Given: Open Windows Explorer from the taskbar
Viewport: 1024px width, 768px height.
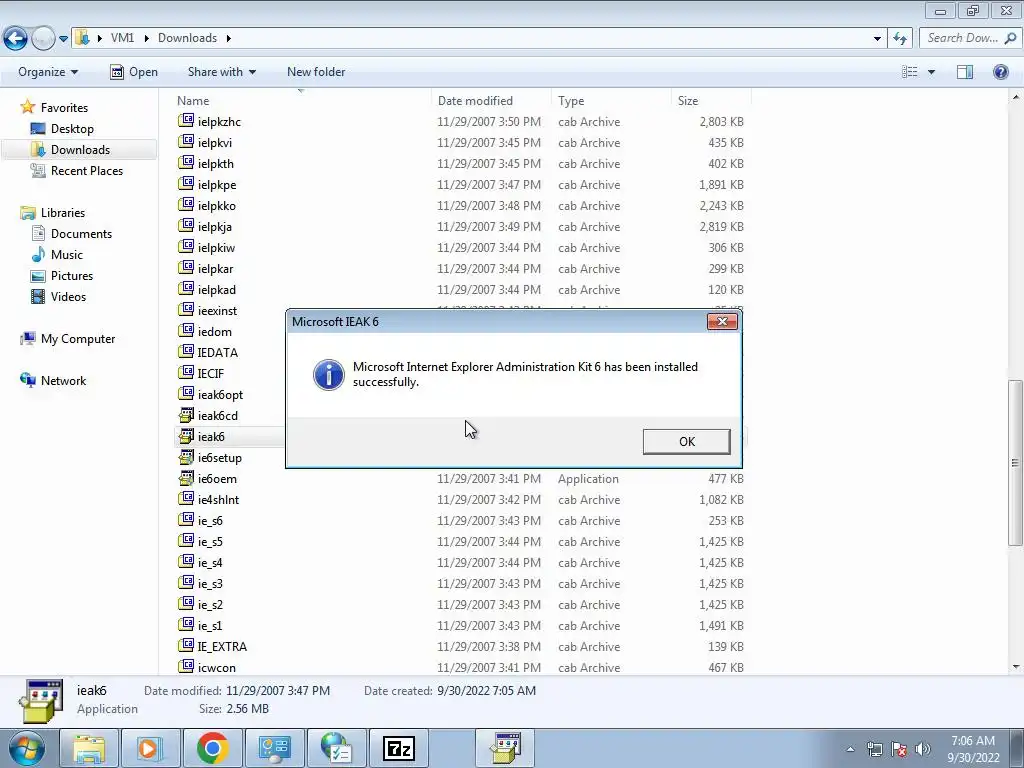Looking at the screenshot, I should [88, 748].
